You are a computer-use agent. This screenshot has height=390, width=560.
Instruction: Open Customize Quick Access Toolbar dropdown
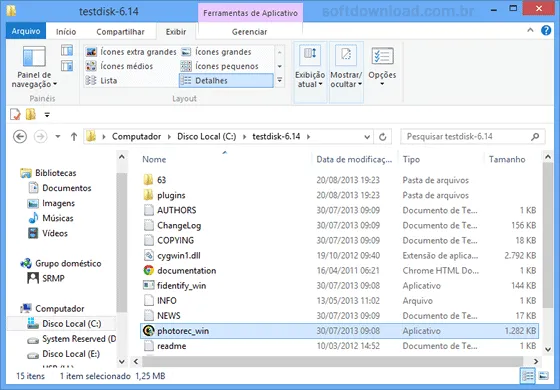tap(47, 115)
